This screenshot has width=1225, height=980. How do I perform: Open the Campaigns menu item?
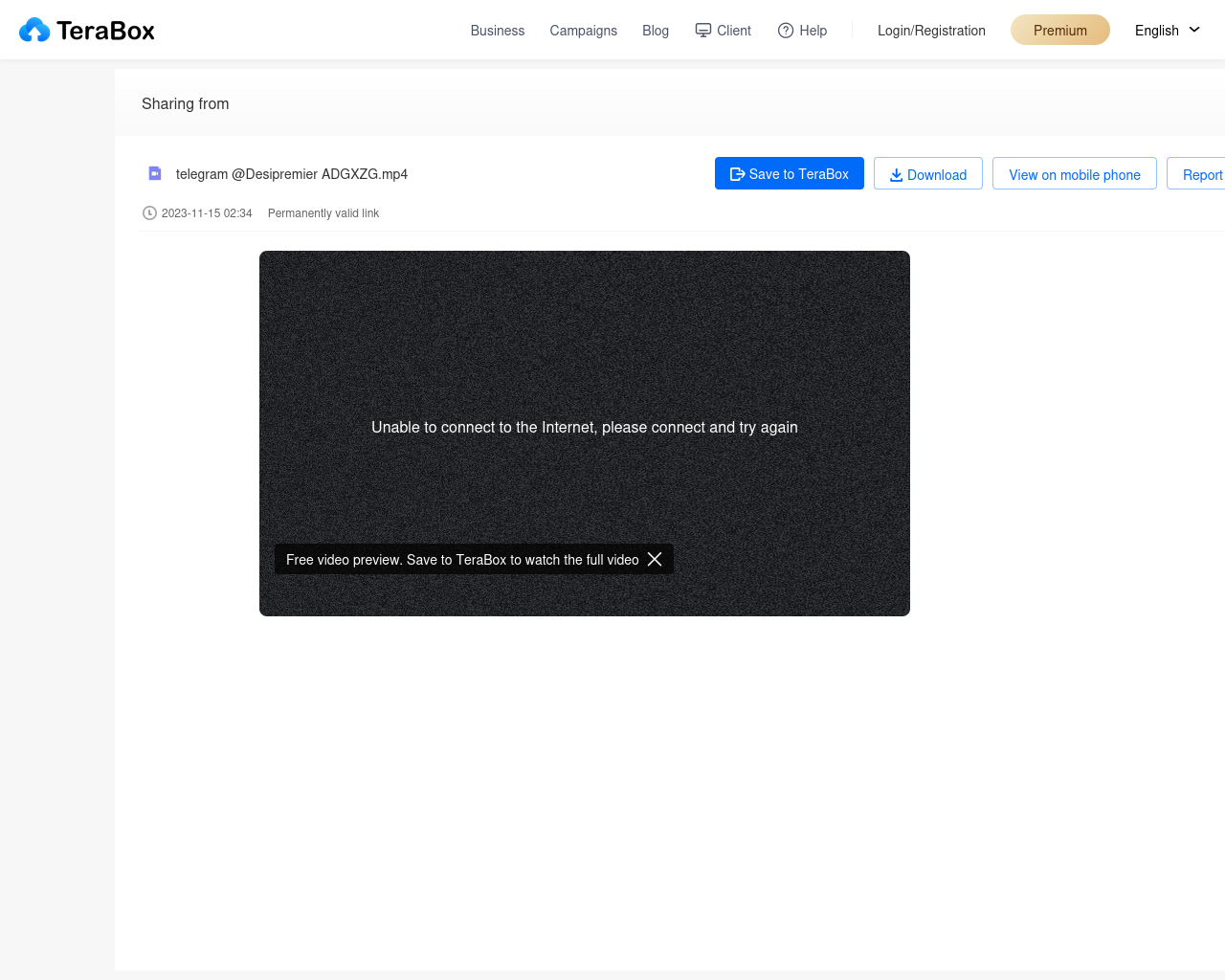[x=584, y=31]
